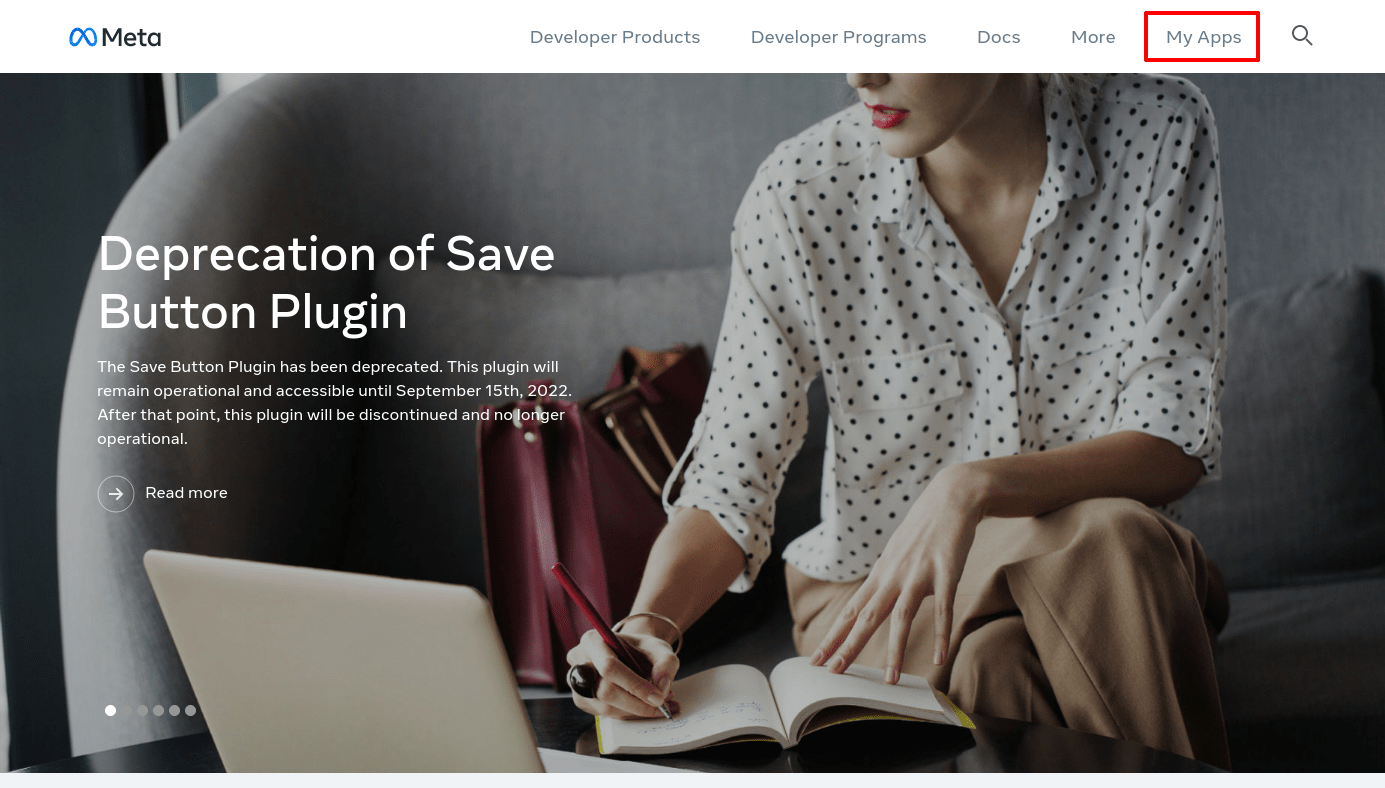Click the polka dot blouse in the hero photo
Viewport: 1385px width, 788px height.
pyautogui.click(x=960, y=300)
